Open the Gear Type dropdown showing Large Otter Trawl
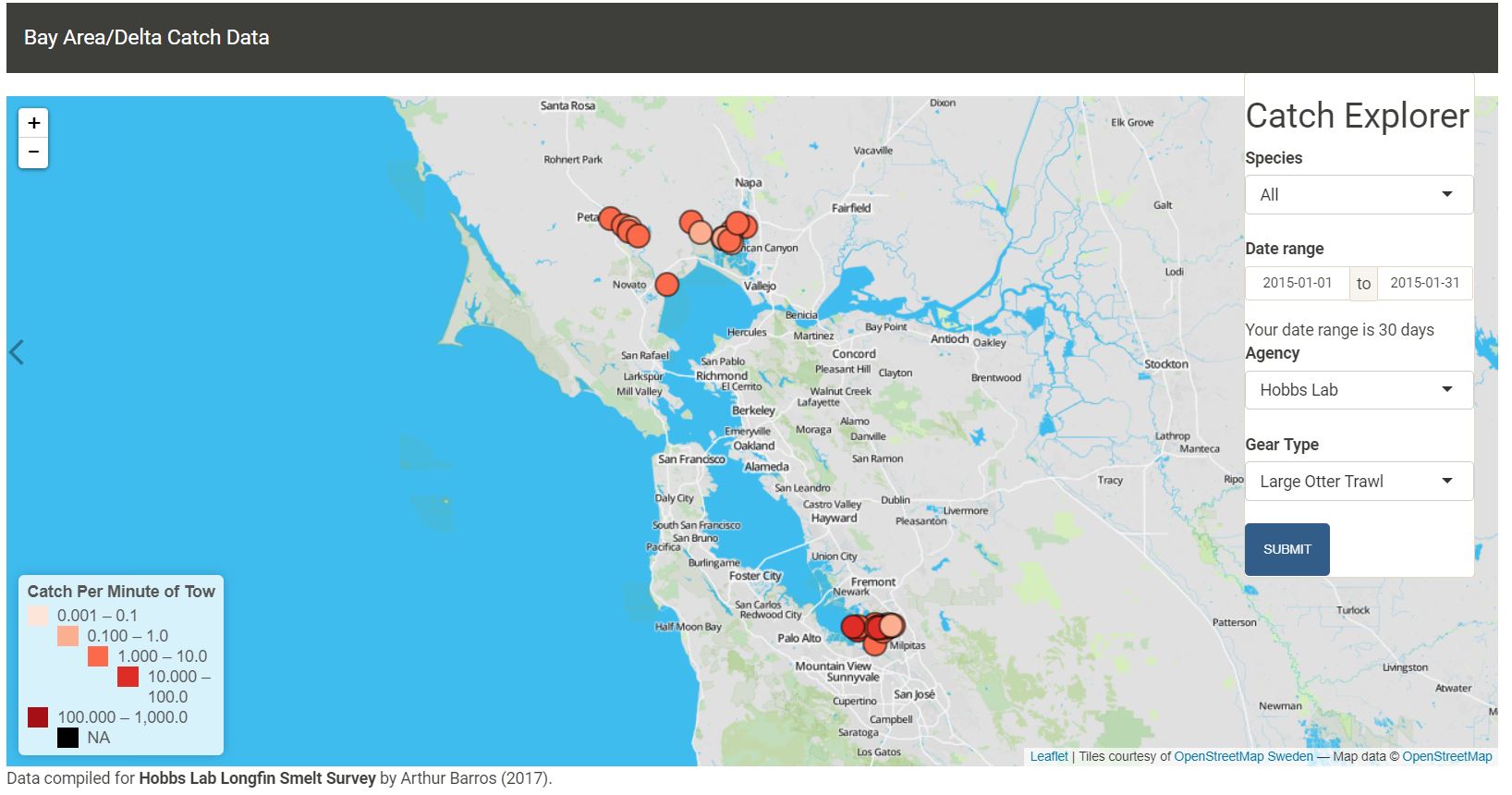This screenshot has height=795, width=1512. pyautogui.click(x=1359, y=482)
